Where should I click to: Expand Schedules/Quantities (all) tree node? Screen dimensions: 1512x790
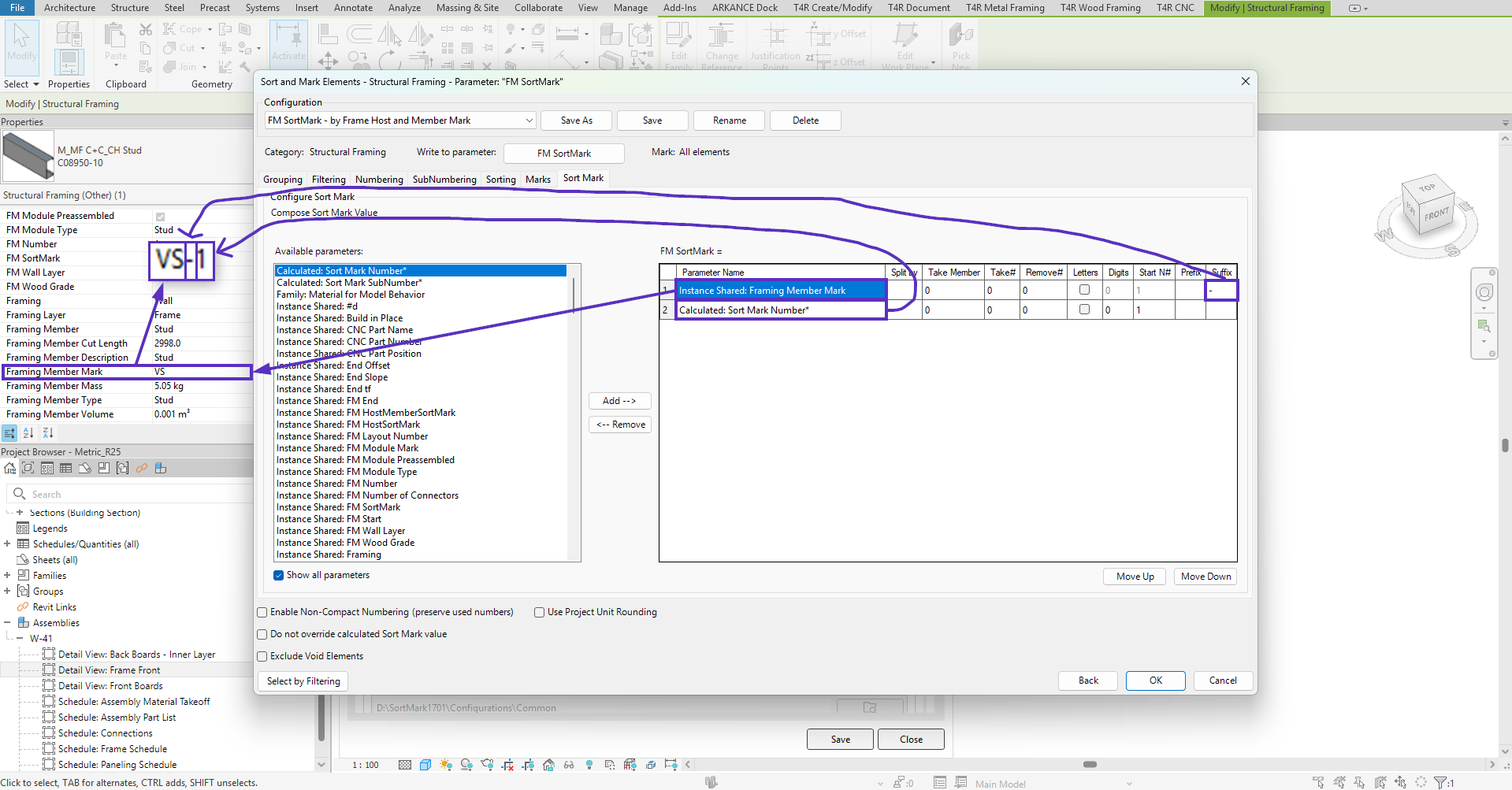(x=7, y=544)
